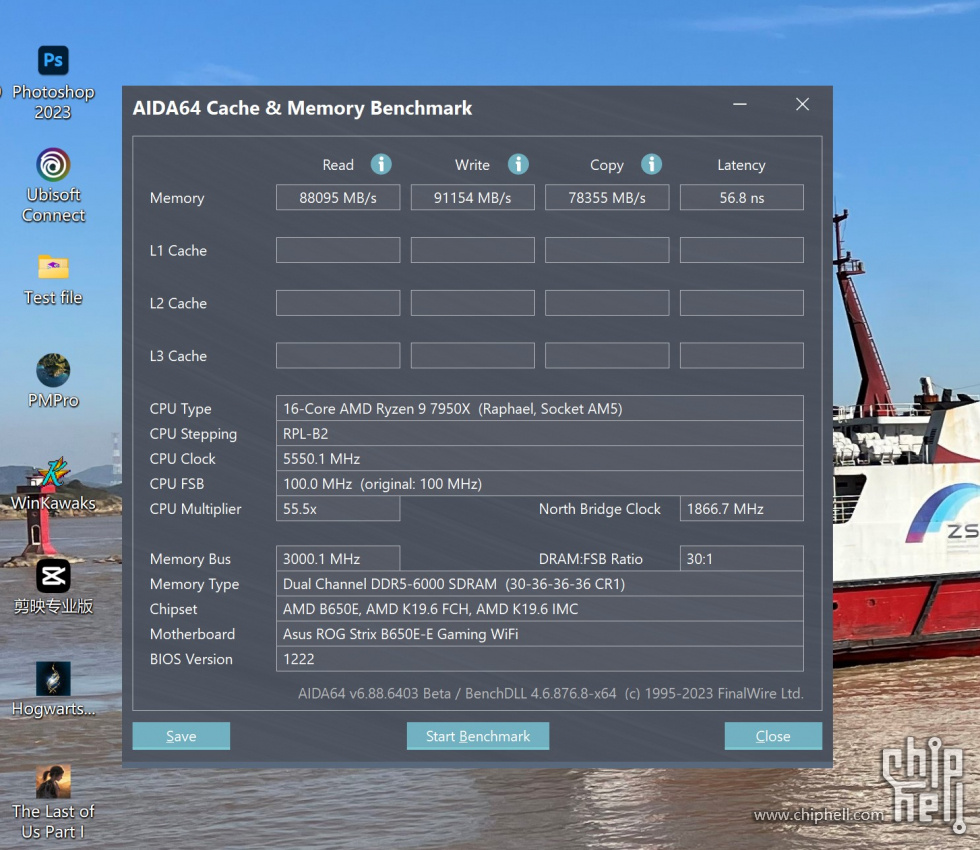This screenshot has width=980, height=850.
Task: Click the L1 Cache Latency field
Action: [742, 250]
